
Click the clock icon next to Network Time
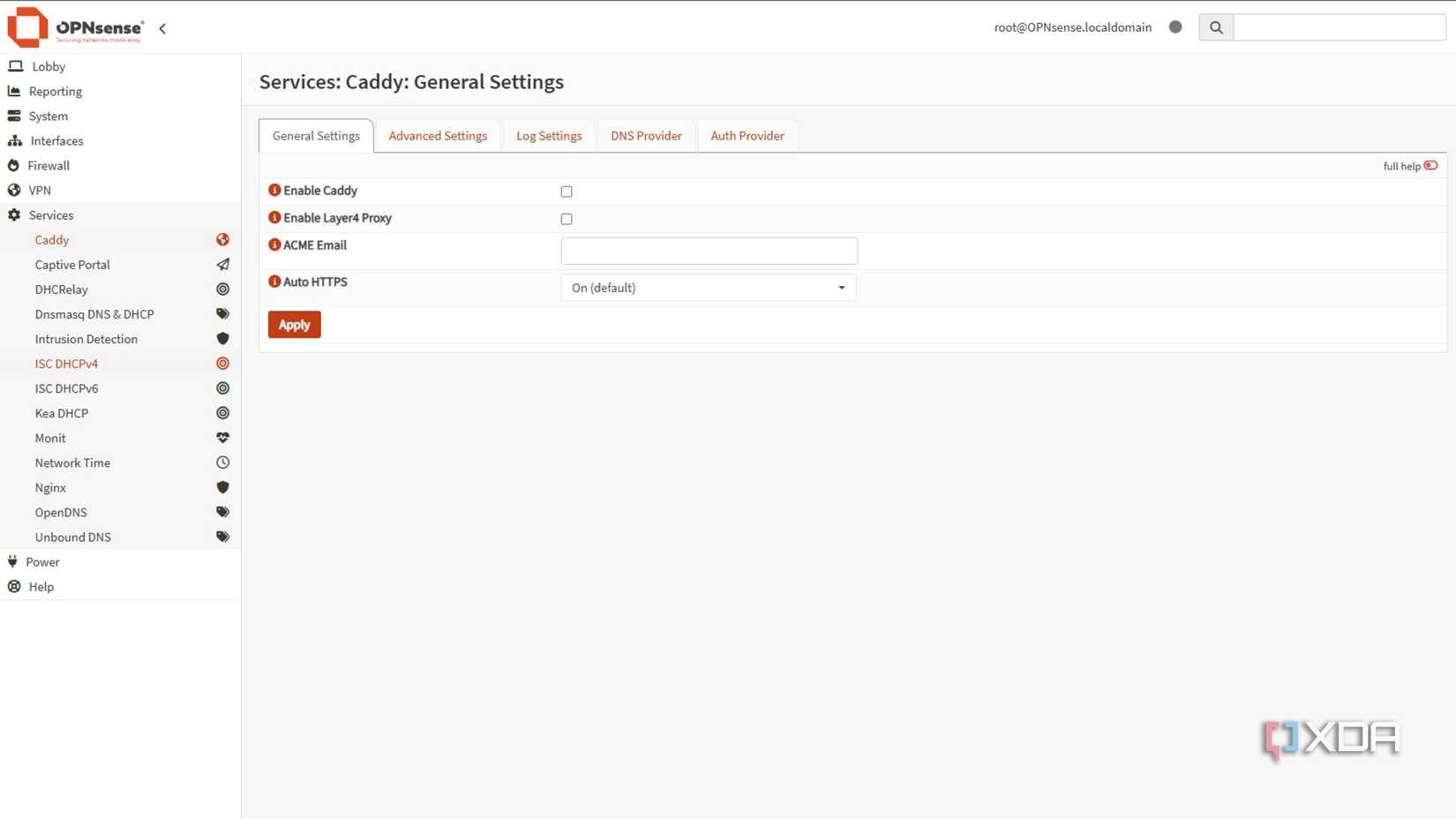coord(222,462)
